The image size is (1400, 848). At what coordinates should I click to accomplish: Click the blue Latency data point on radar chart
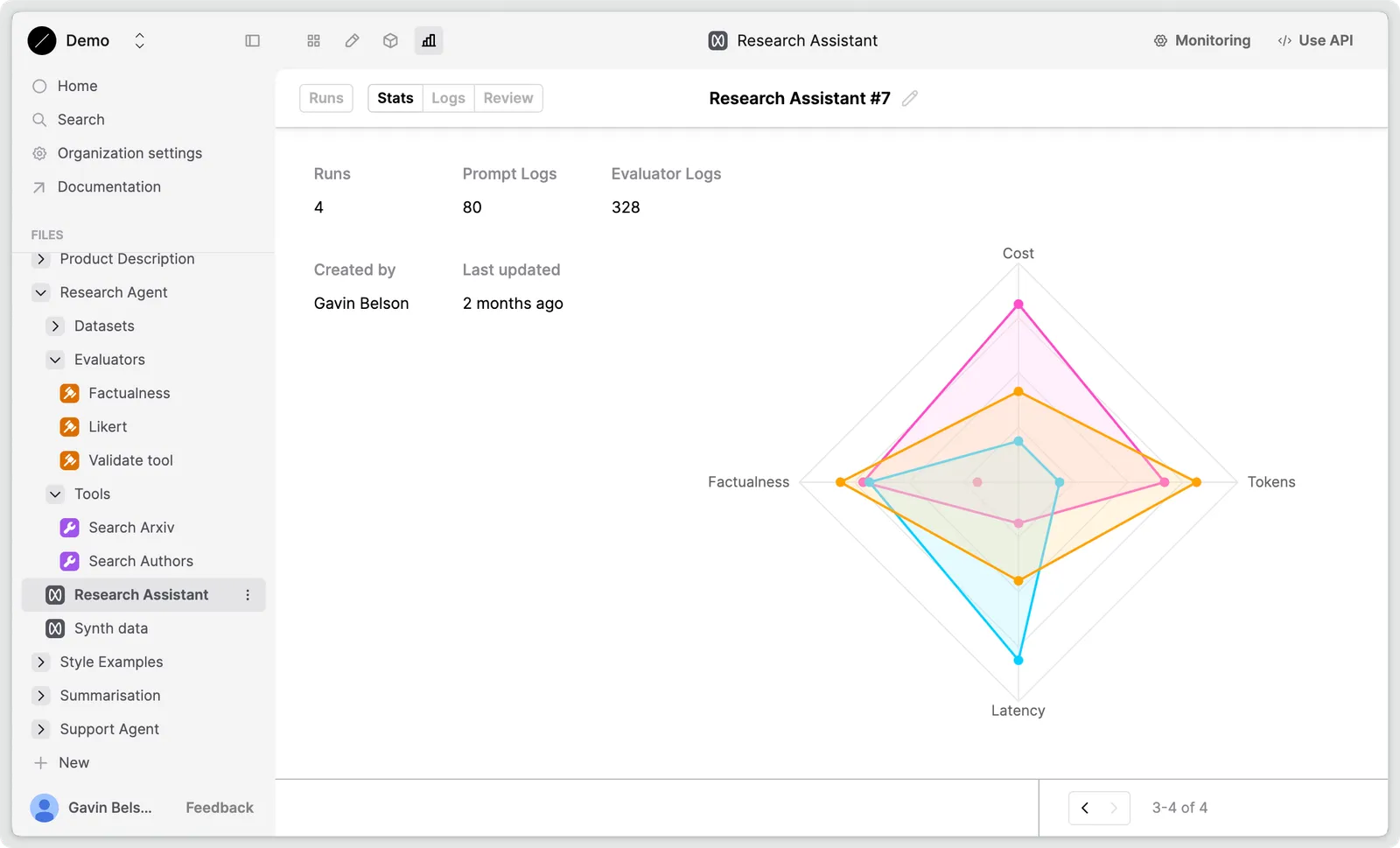click(x=1018, y=661)
